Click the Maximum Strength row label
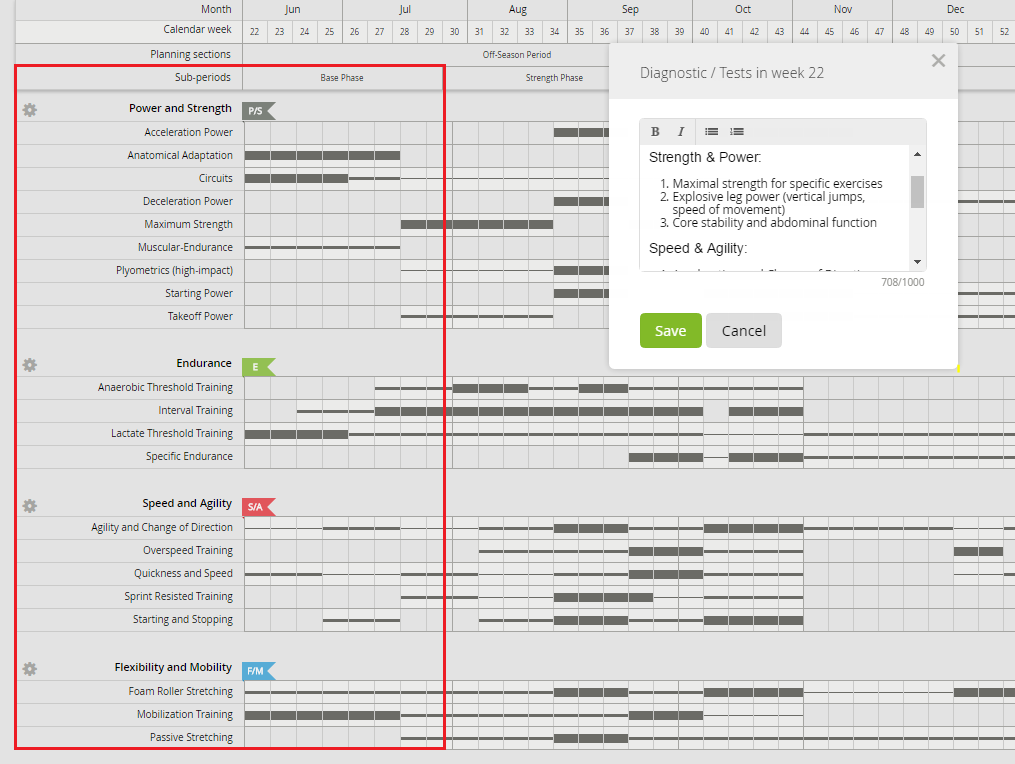The height and width of the screenshot is (764, 1015). [188, 224]
